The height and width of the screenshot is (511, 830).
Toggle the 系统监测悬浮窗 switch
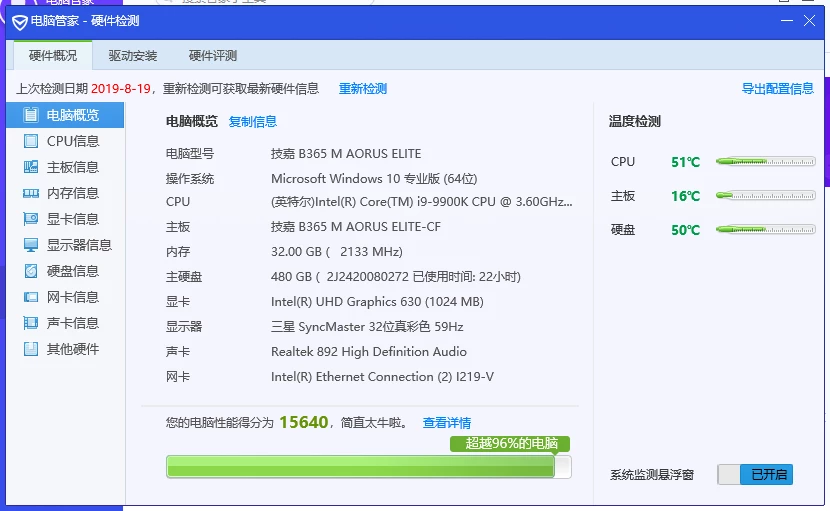point(755,474)
